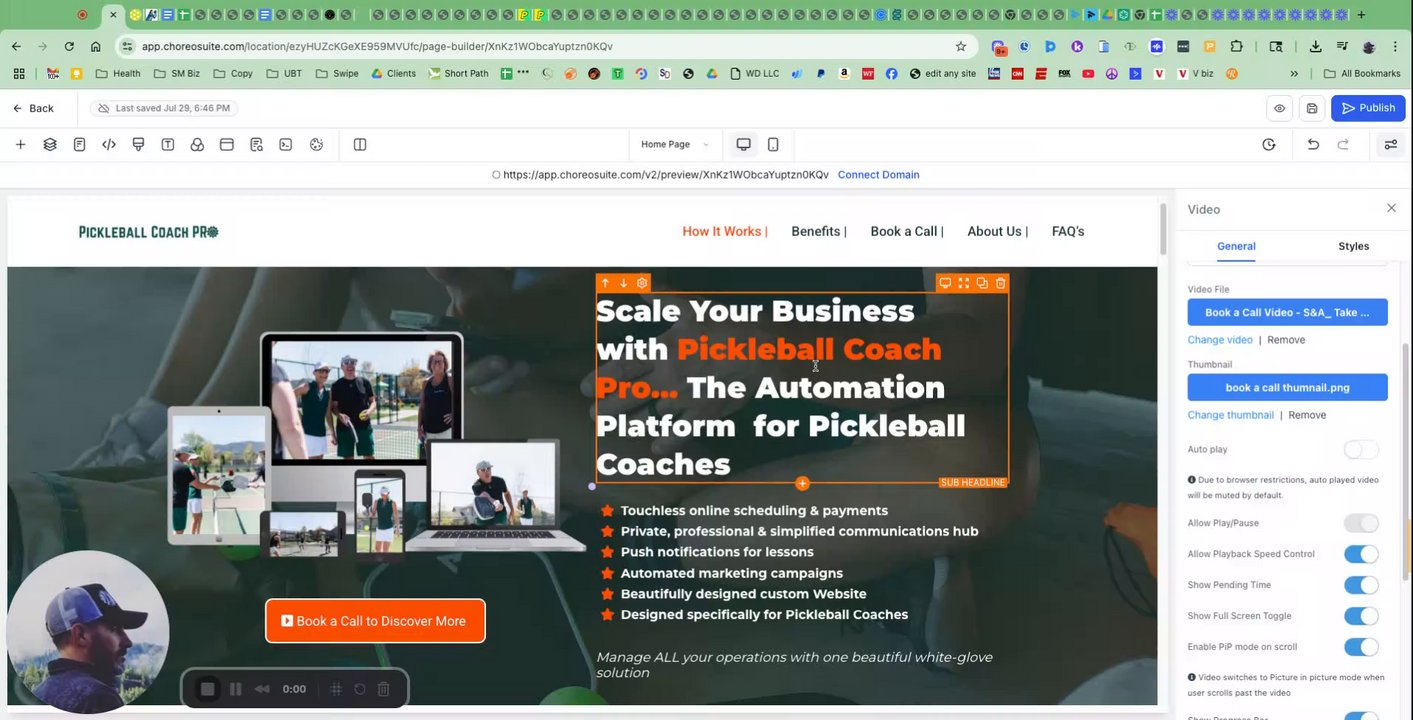Click Last saved Jul 29 status pill
The height and width of the screenshot is (720, 1413).
pos(163,108)
